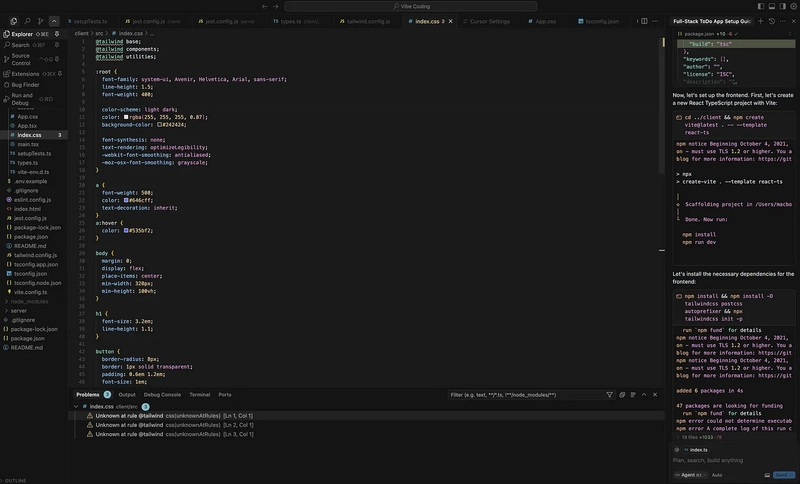Open Cursor settings gear icon at top right
800x484 pixels.
point(794,6)
